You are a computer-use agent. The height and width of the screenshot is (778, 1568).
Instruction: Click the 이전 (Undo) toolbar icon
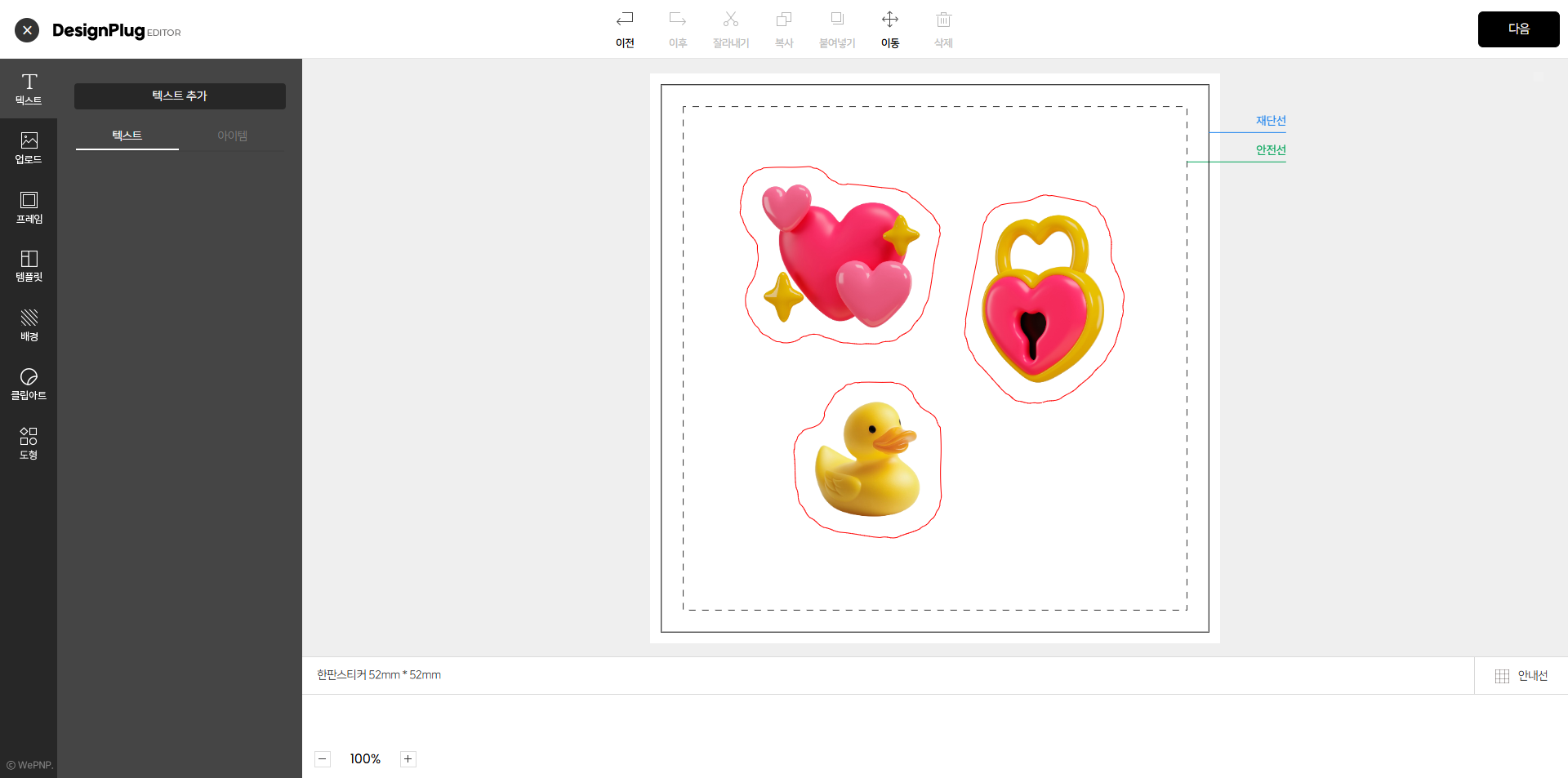625,29
